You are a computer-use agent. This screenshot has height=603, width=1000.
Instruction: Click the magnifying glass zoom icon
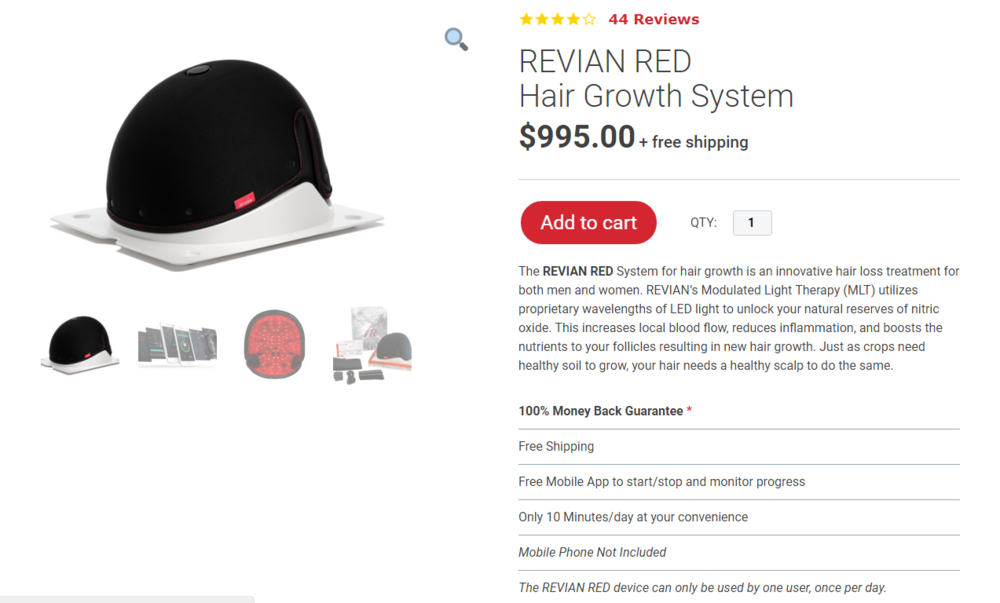tap(456, 39)
